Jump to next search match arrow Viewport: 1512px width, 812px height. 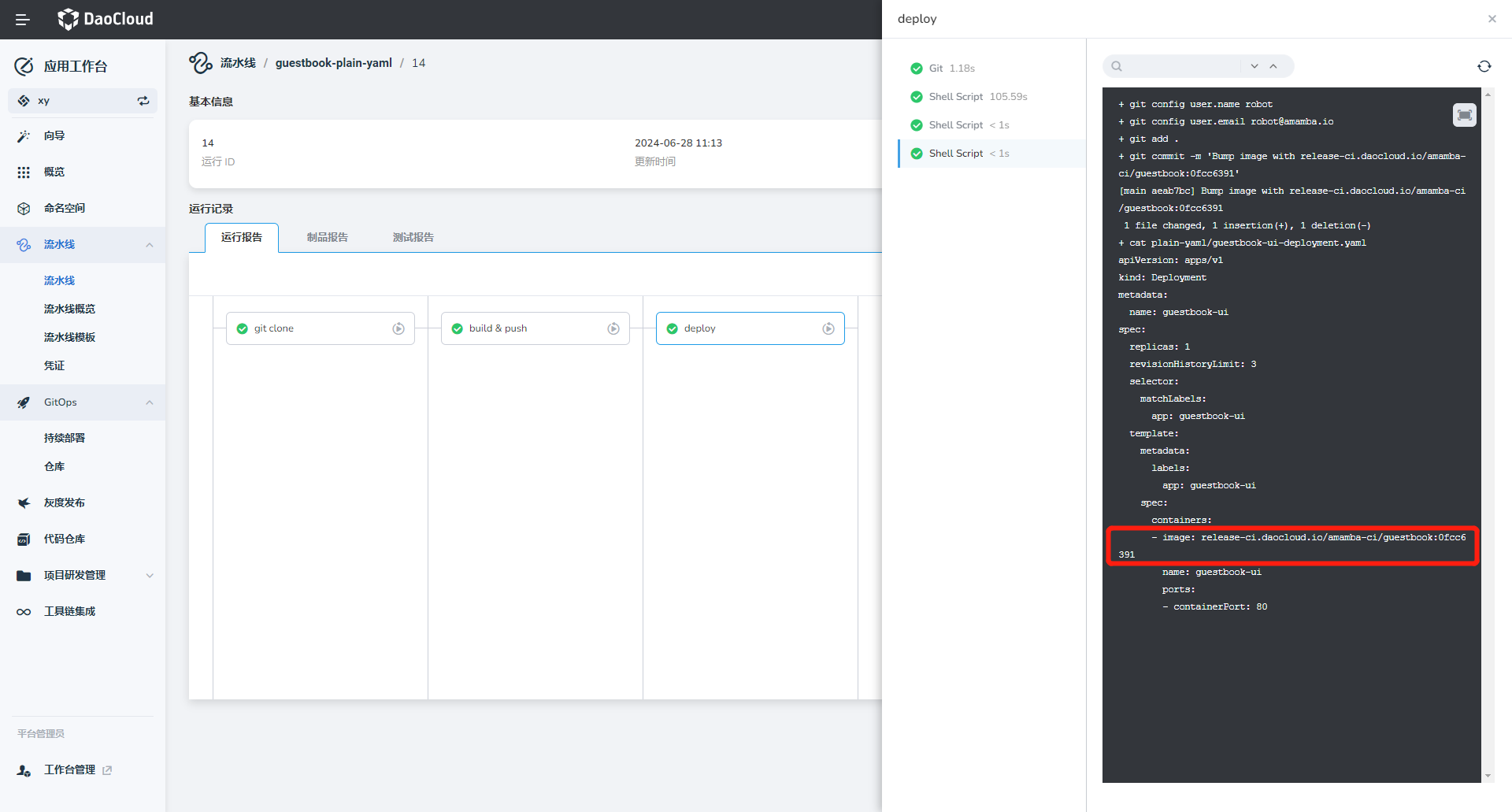1254,66
